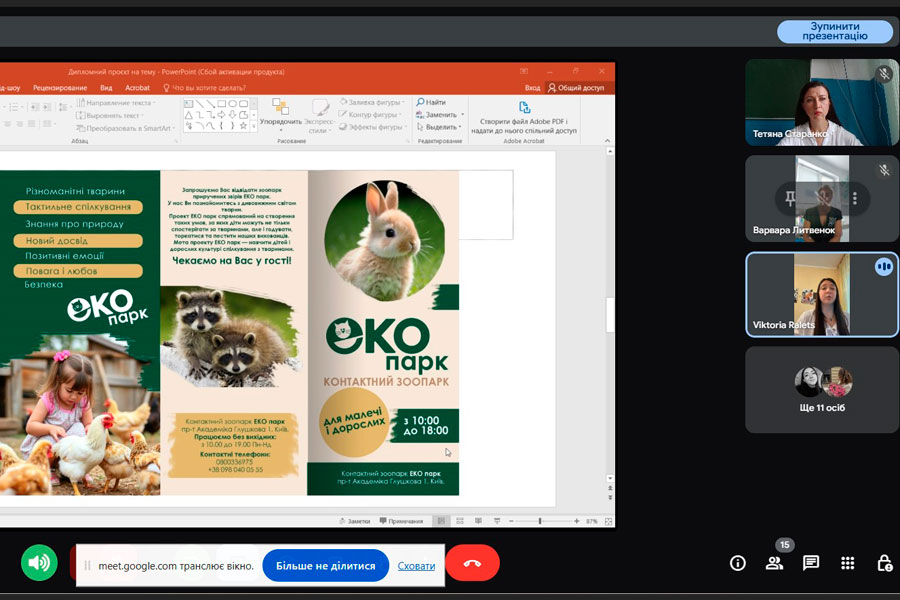Screen dimensions: 900x600
Task: Click the Сховати link
Action: pyautogui.click(x=416, y=566)
